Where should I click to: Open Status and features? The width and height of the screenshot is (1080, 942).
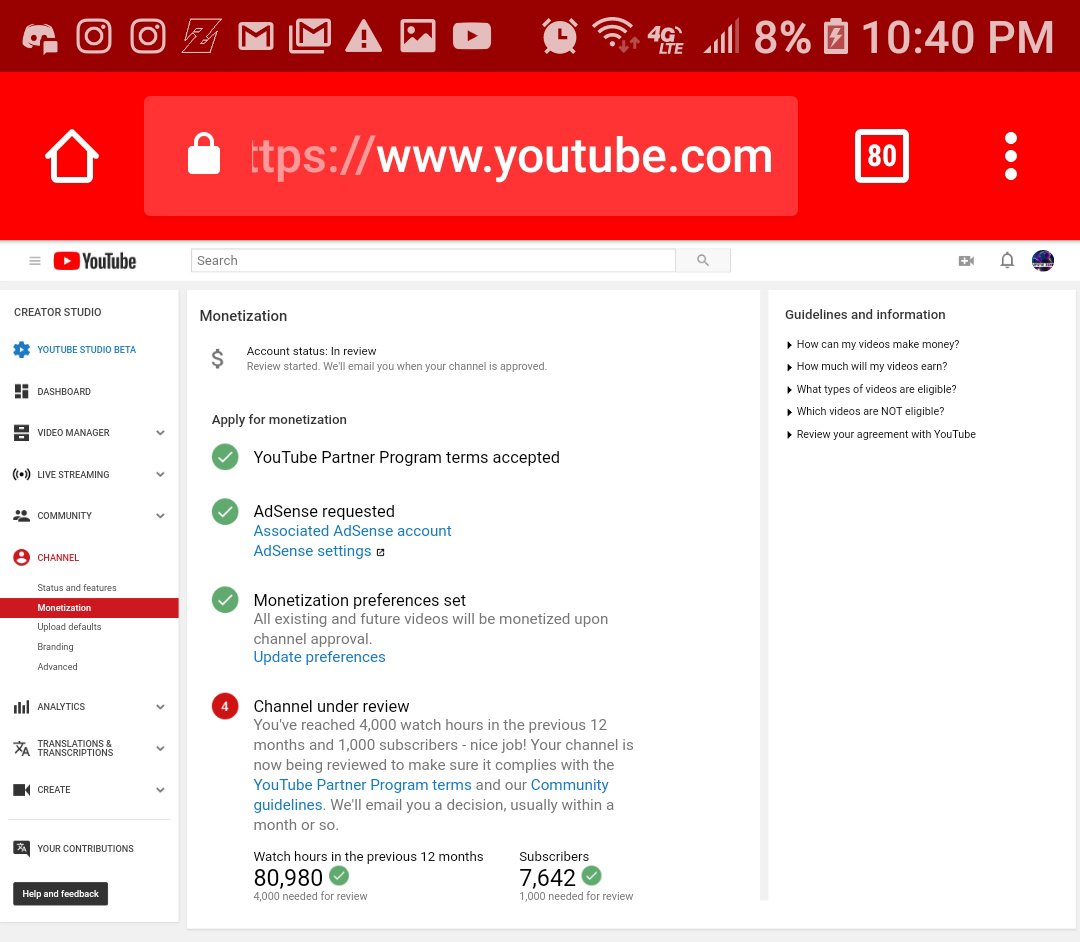pos(77,588)
